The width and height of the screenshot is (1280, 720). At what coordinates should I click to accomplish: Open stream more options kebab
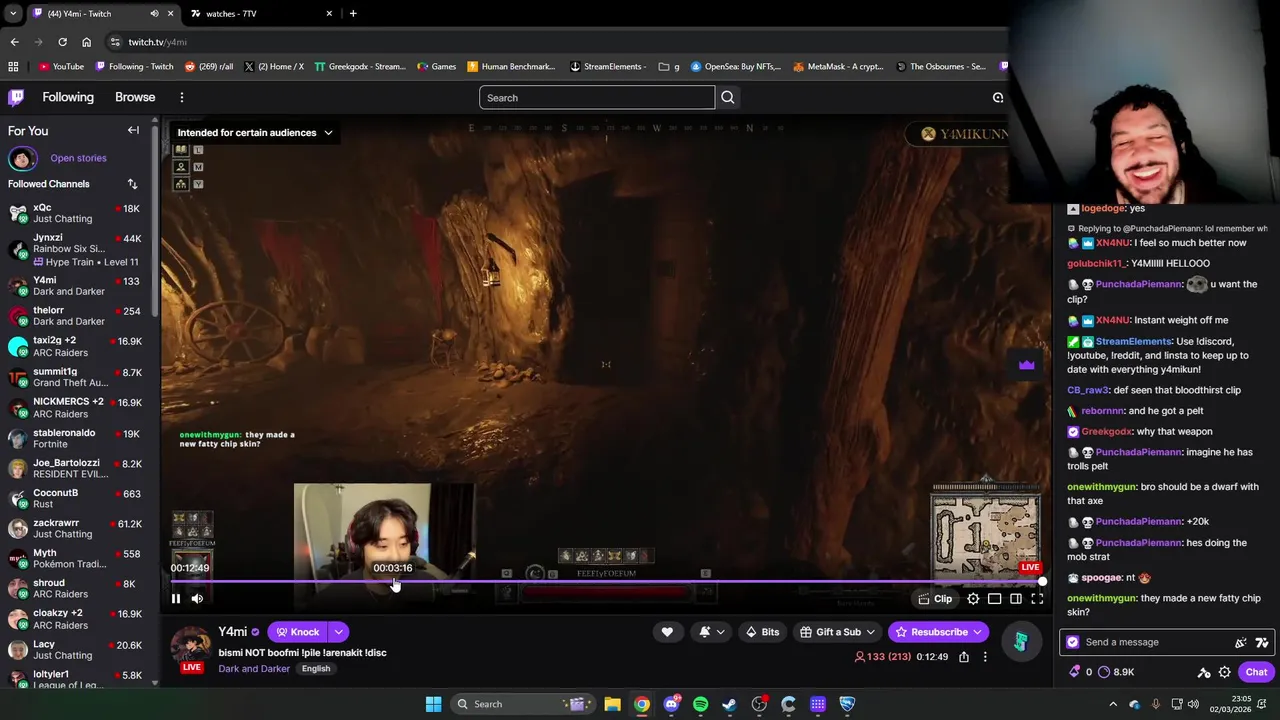[985, 657]
